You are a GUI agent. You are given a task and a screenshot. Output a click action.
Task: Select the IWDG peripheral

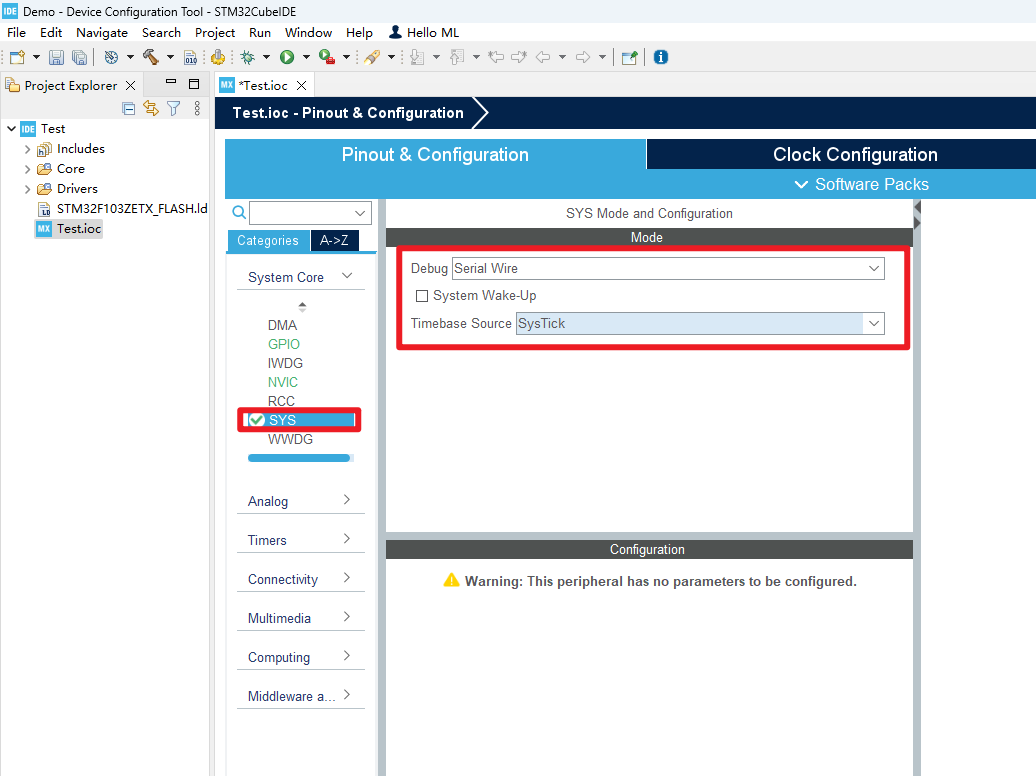coord(285,364)
